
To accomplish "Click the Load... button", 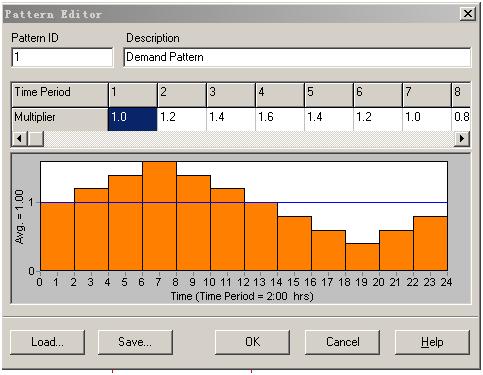I will (47, 342).
